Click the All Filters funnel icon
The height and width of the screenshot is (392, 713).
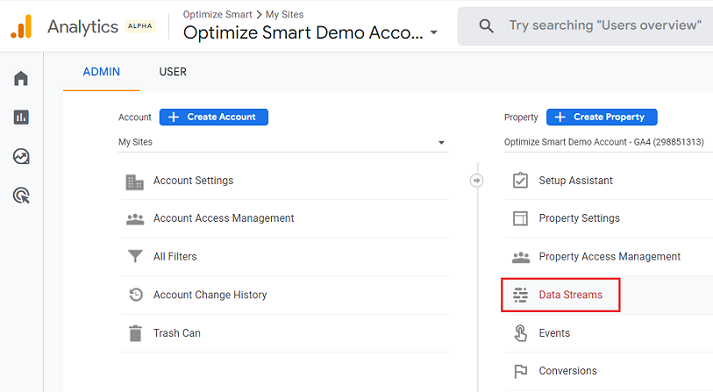point(135,256)
